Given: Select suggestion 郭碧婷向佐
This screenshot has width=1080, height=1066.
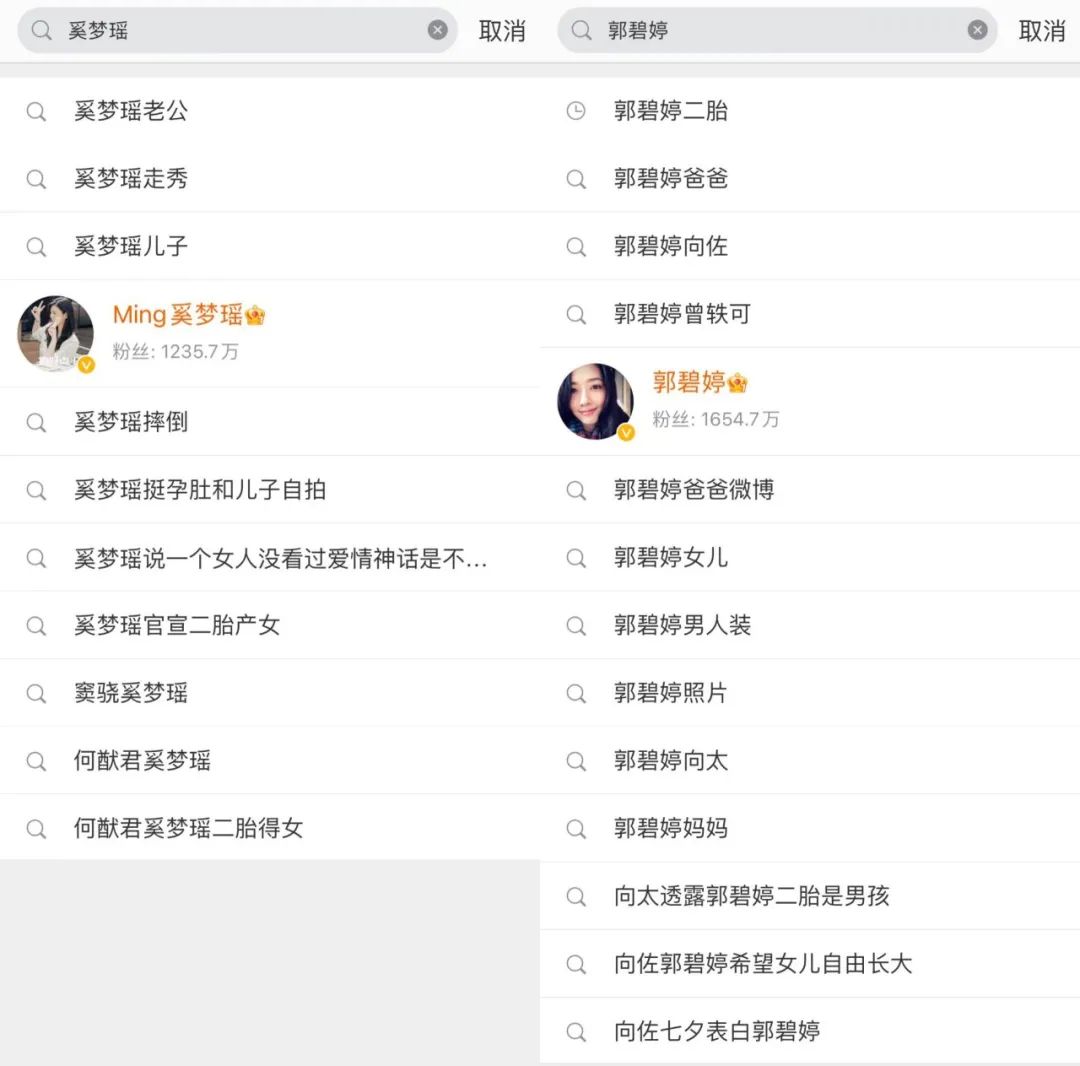Looking at the screenshot, I should pos(810,247).
